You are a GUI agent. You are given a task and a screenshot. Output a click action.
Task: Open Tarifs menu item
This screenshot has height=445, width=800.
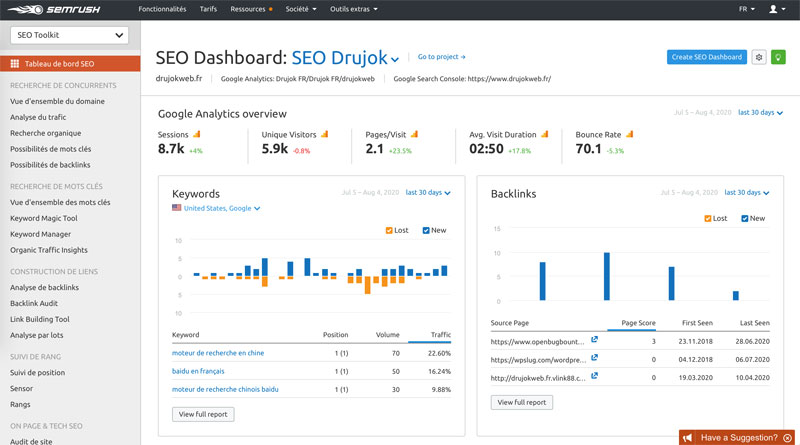tap(208, 9)
